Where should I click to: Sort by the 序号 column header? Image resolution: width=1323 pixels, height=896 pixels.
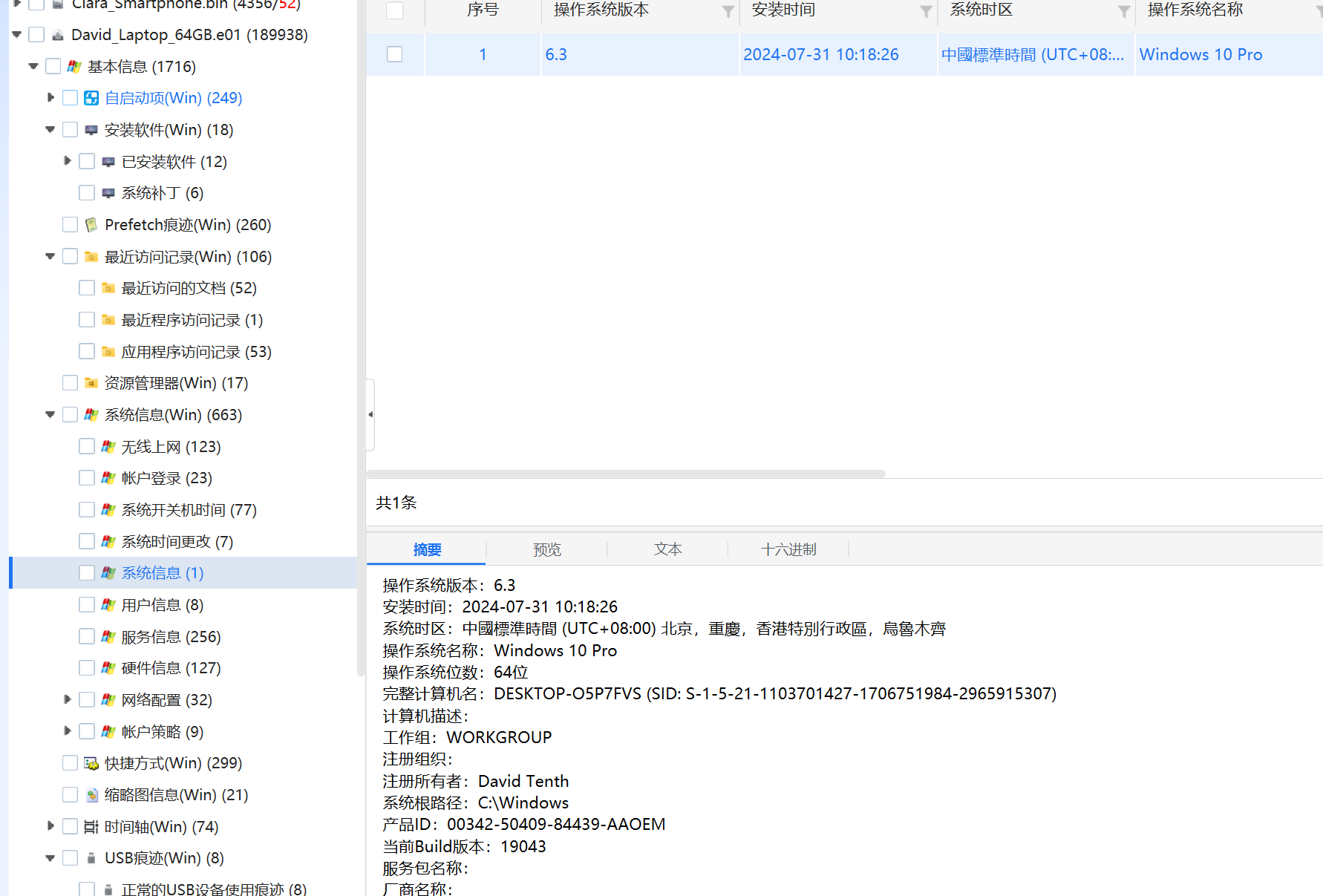[x=483, y=10]
